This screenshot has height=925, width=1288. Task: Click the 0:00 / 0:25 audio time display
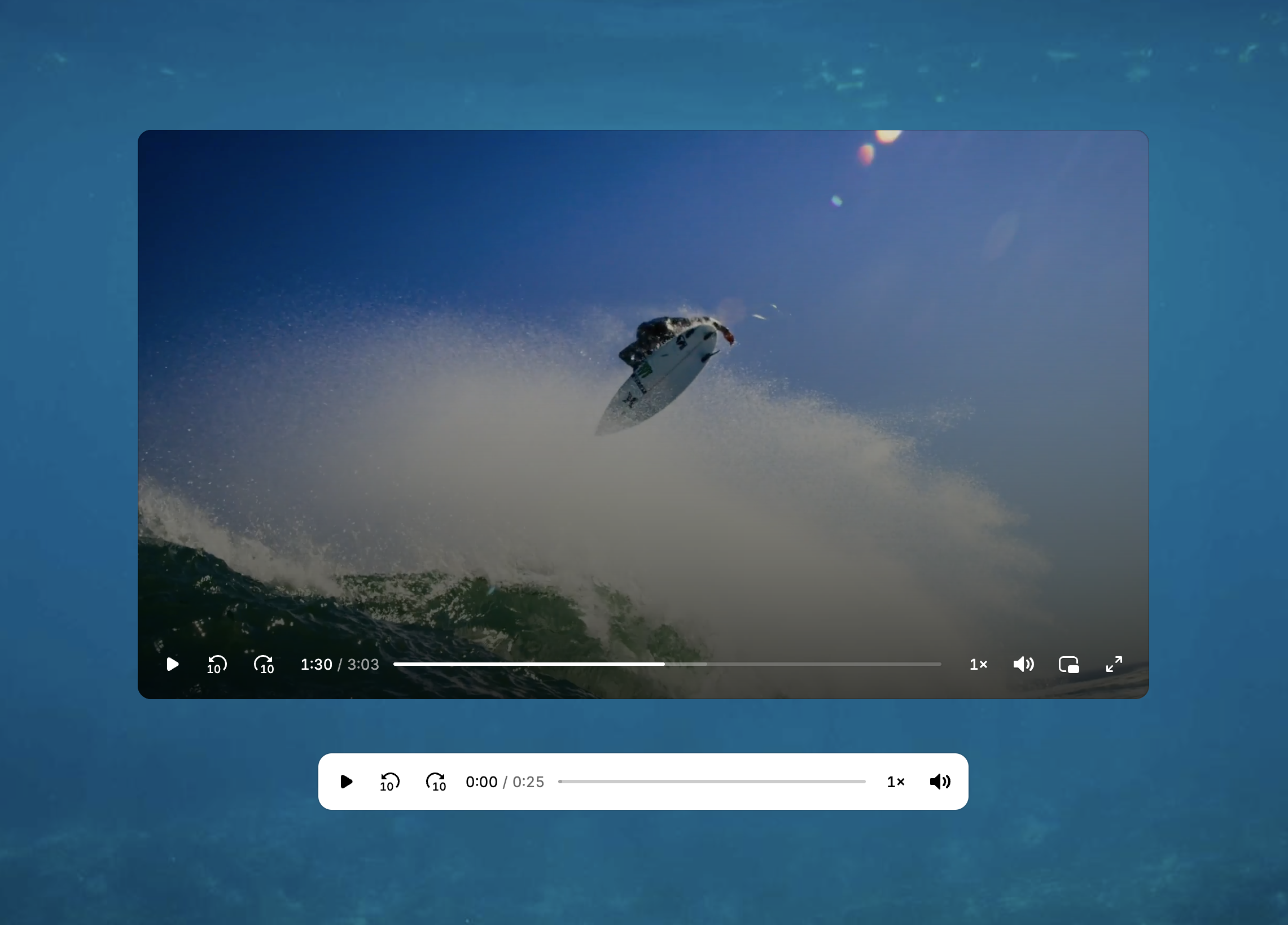point(504,781)
